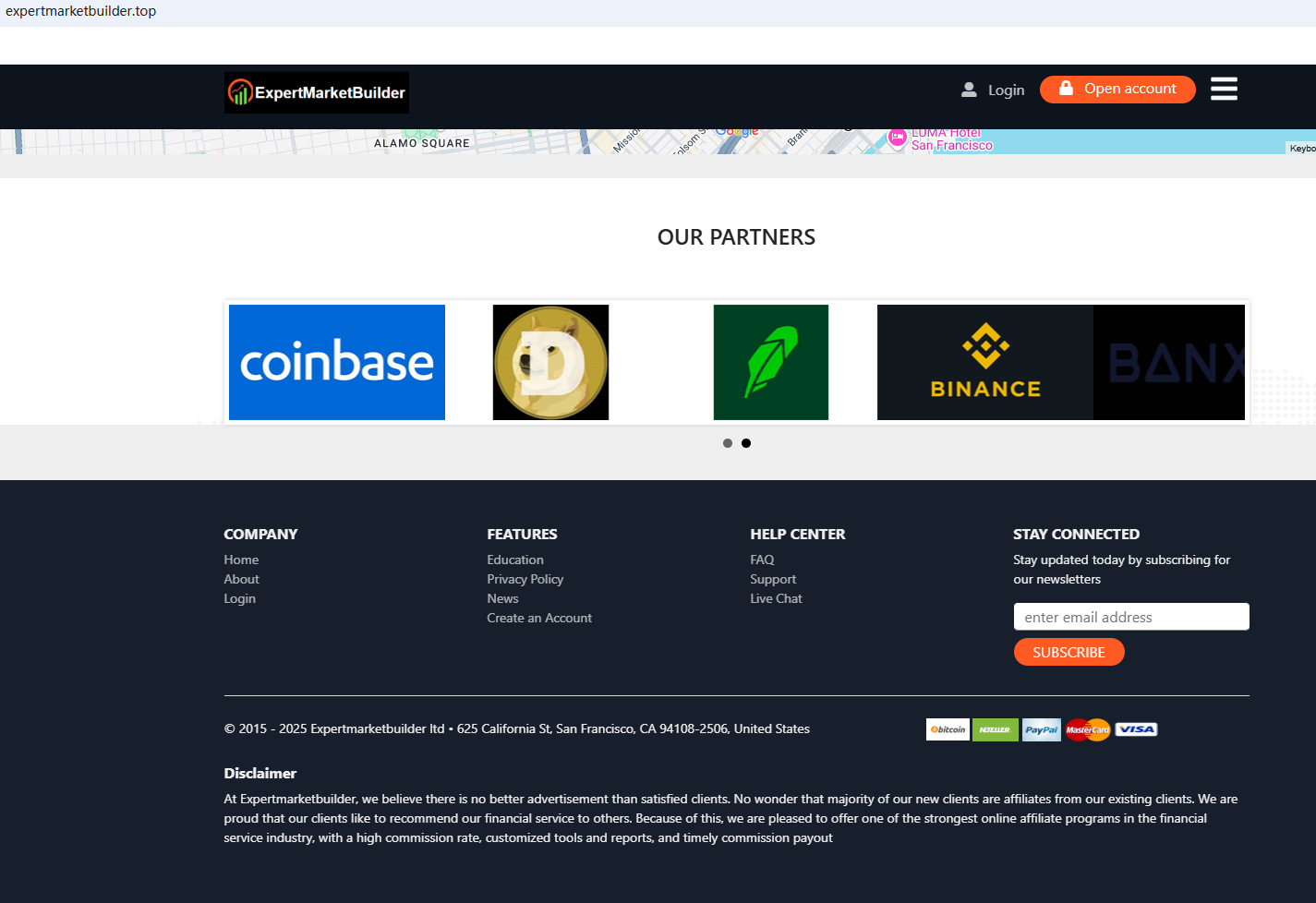Open the News footer link
Image resolution: width=1316 pixels, height=903 pixels.
pos(502,598)
